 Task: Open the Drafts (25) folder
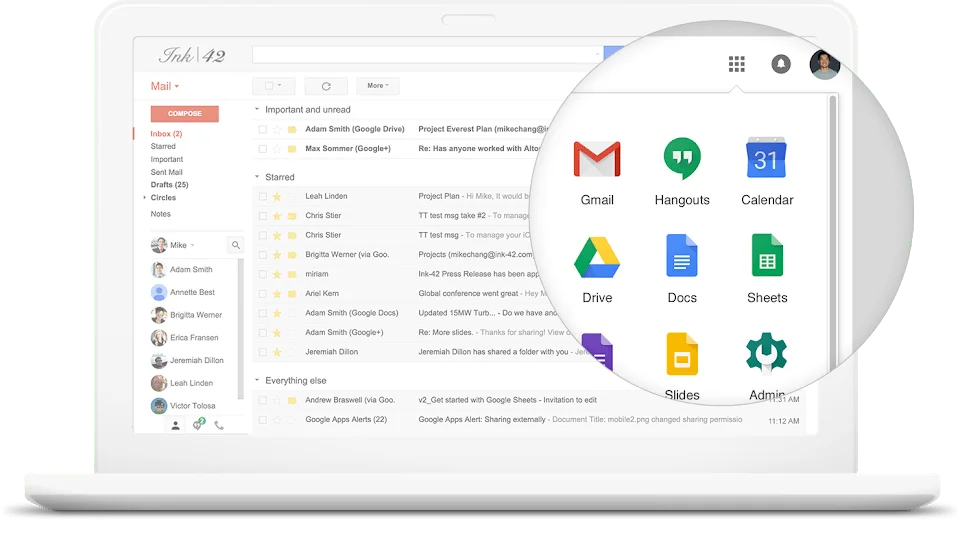pos(169,185)
